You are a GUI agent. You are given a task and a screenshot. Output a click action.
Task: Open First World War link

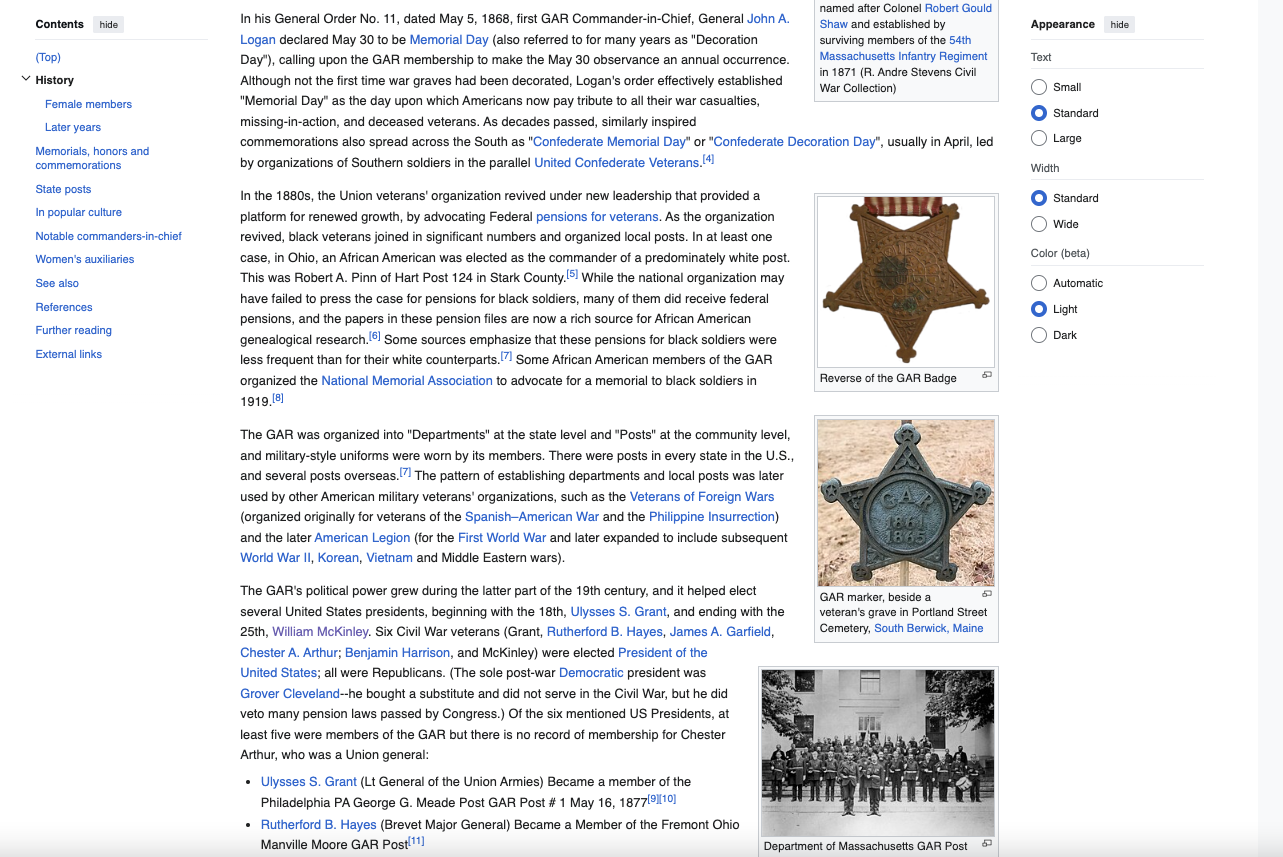click(x=502, y=537)
